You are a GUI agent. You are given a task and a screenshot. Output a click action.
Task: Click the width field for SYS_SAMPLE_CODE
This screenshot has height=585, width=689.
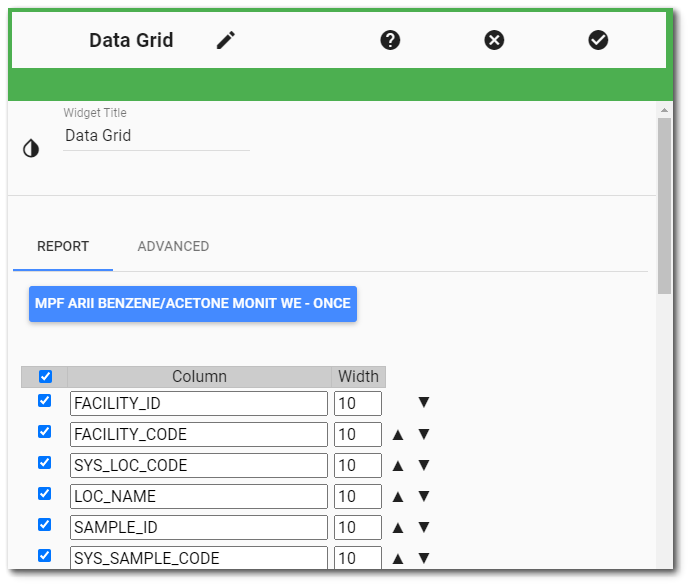358,557
